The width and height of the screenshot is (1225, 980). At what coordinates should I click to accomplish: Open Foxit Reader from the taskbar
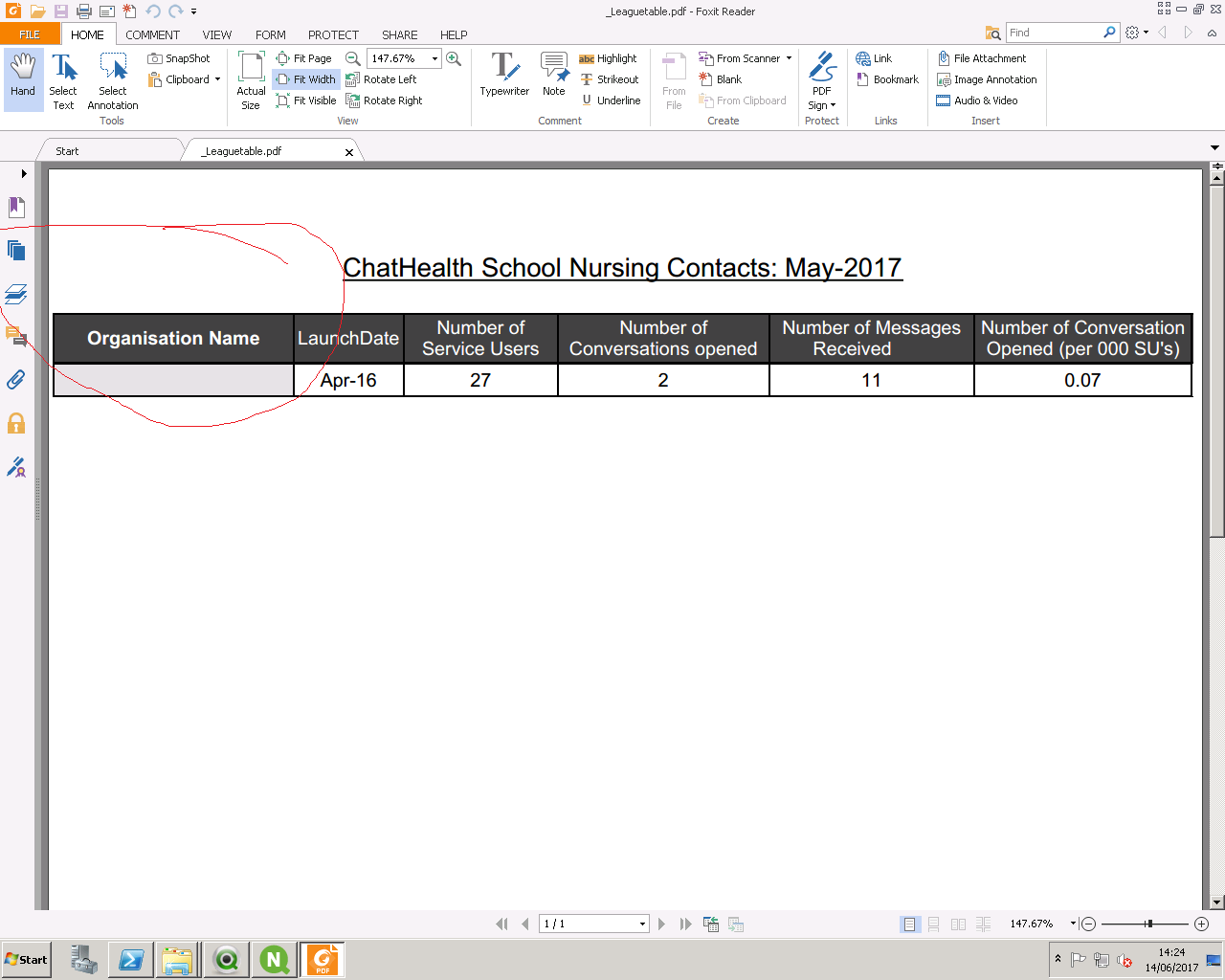pyautogui.click(x=323, y=959)
